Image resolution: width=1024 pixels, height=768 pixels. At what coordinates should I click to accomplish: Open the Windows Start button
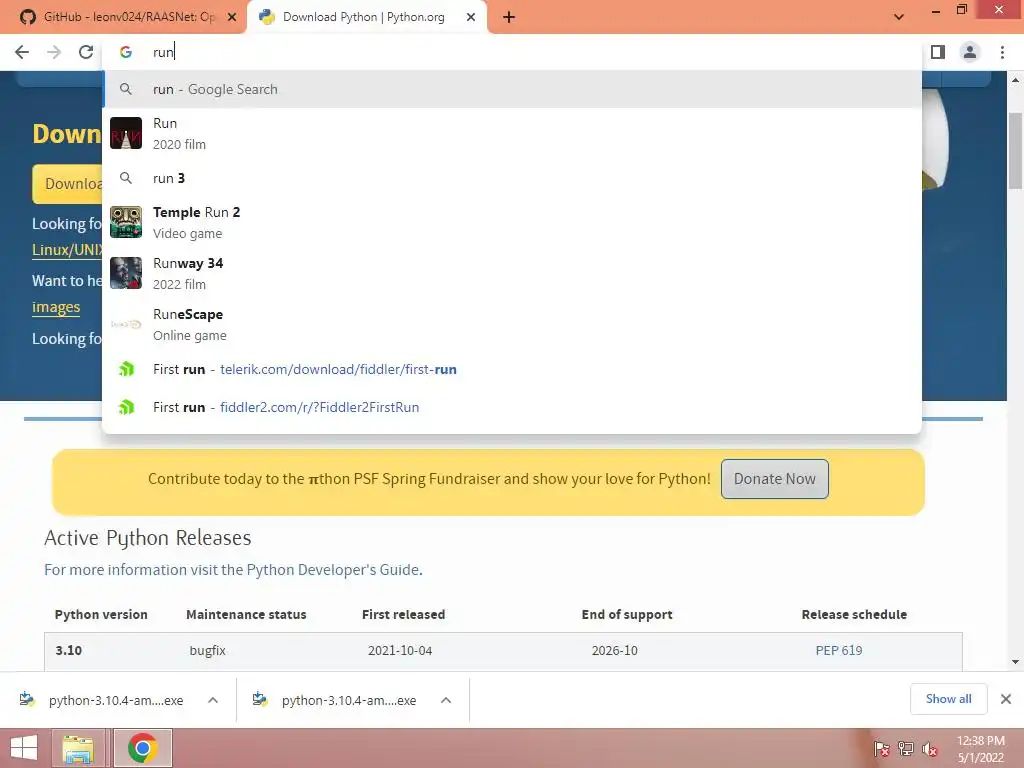pos(24,748)
